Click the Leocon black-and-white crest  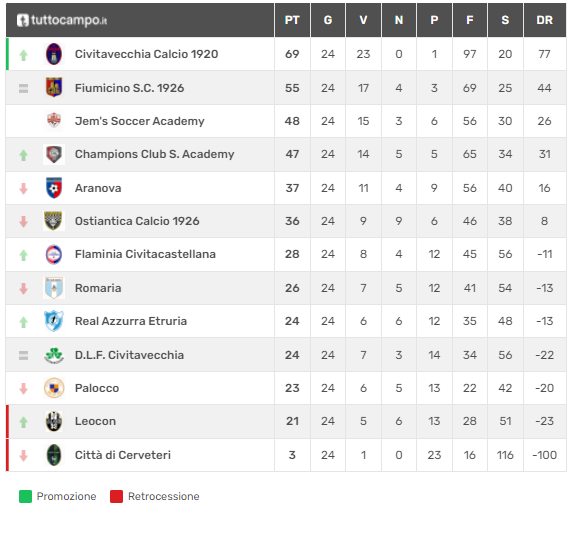pos(54,421)
